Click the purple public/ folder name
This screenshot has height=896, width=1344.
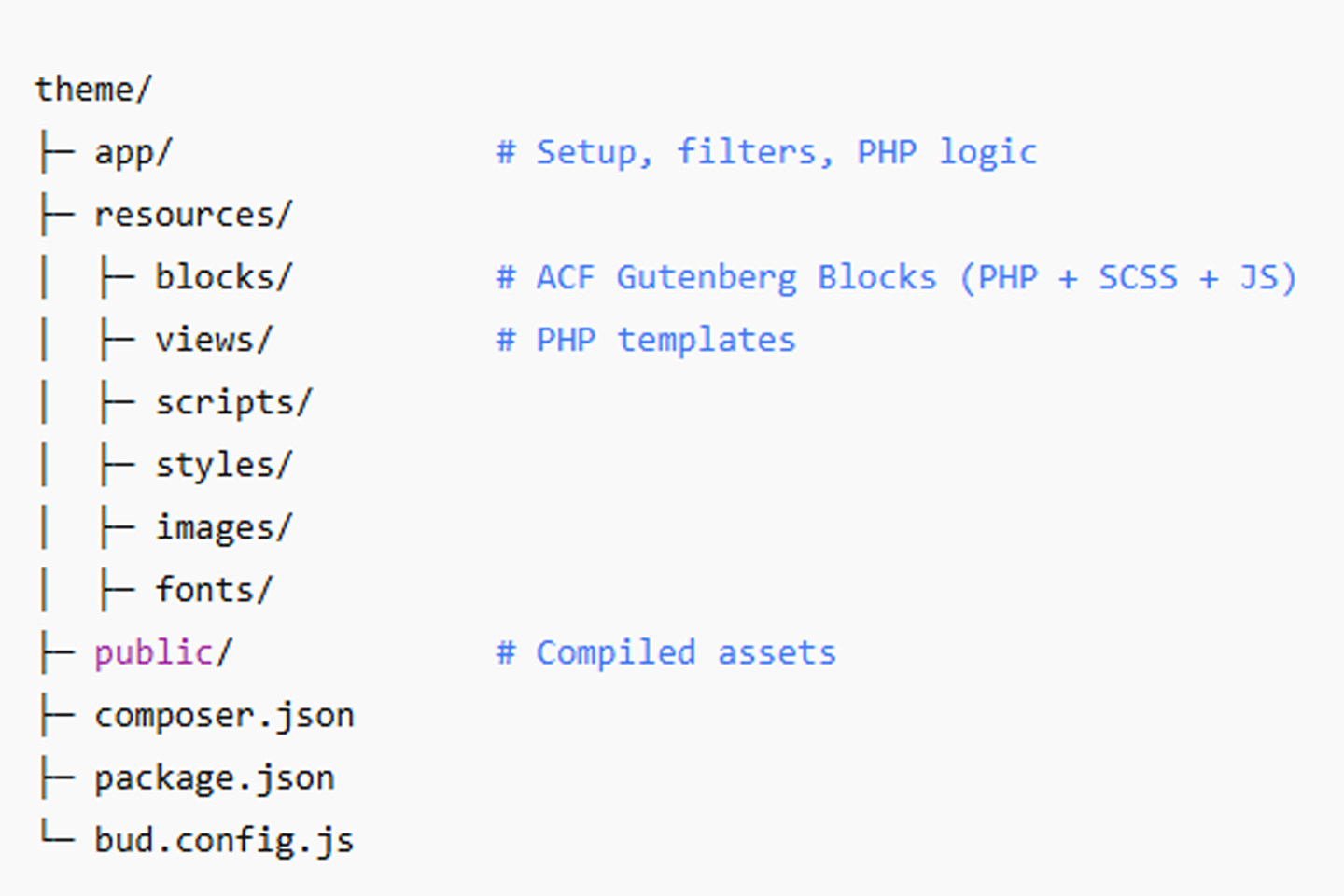click(162, 652)
